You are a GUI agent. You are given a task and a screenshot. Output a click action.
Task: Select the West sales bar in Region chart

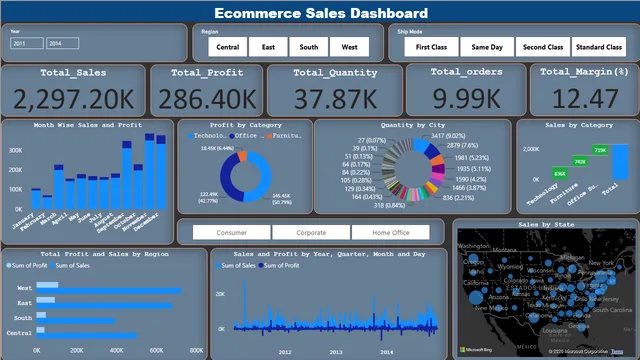(109, 291)
